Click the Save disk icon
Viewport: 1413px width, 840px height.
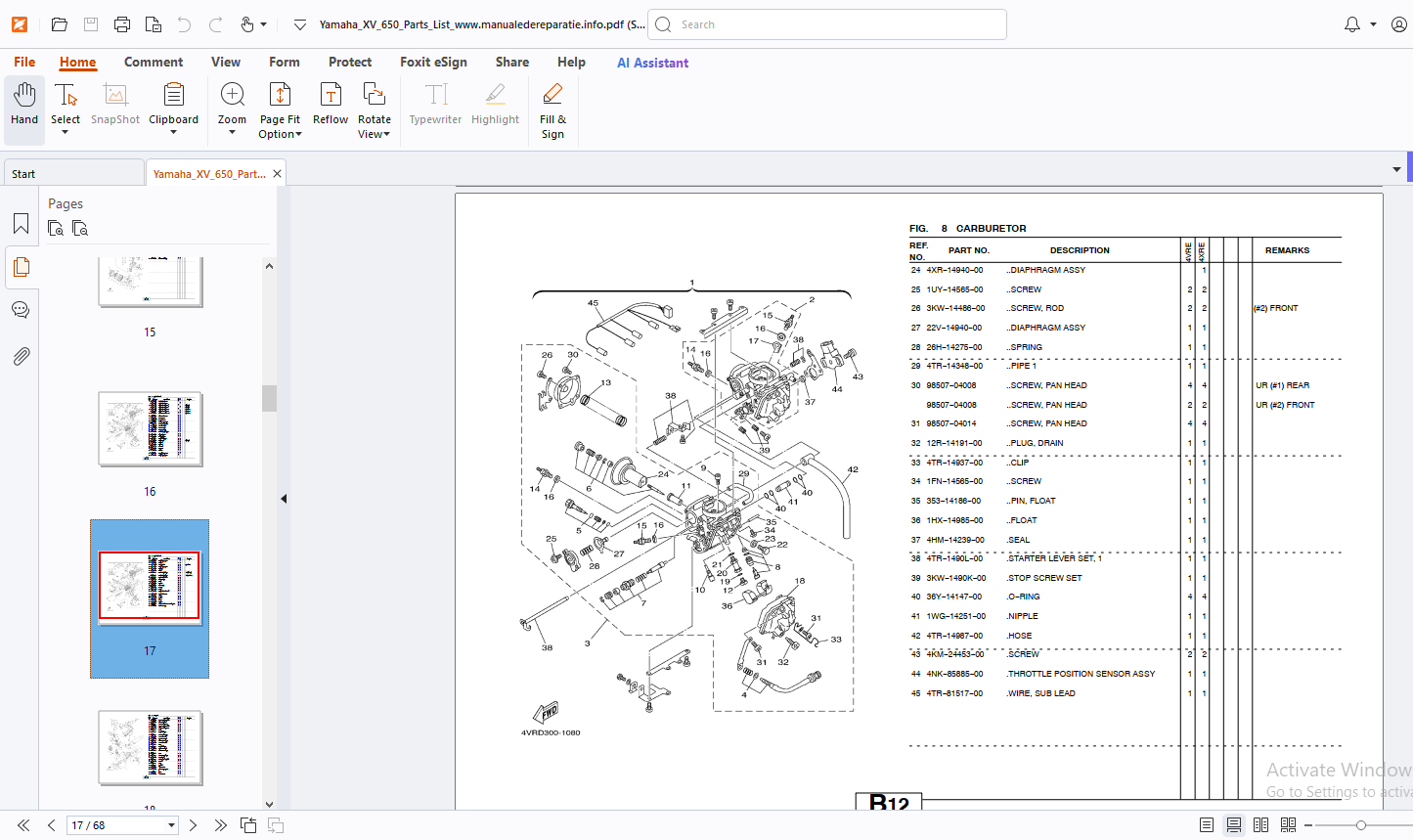pos(91,24)
